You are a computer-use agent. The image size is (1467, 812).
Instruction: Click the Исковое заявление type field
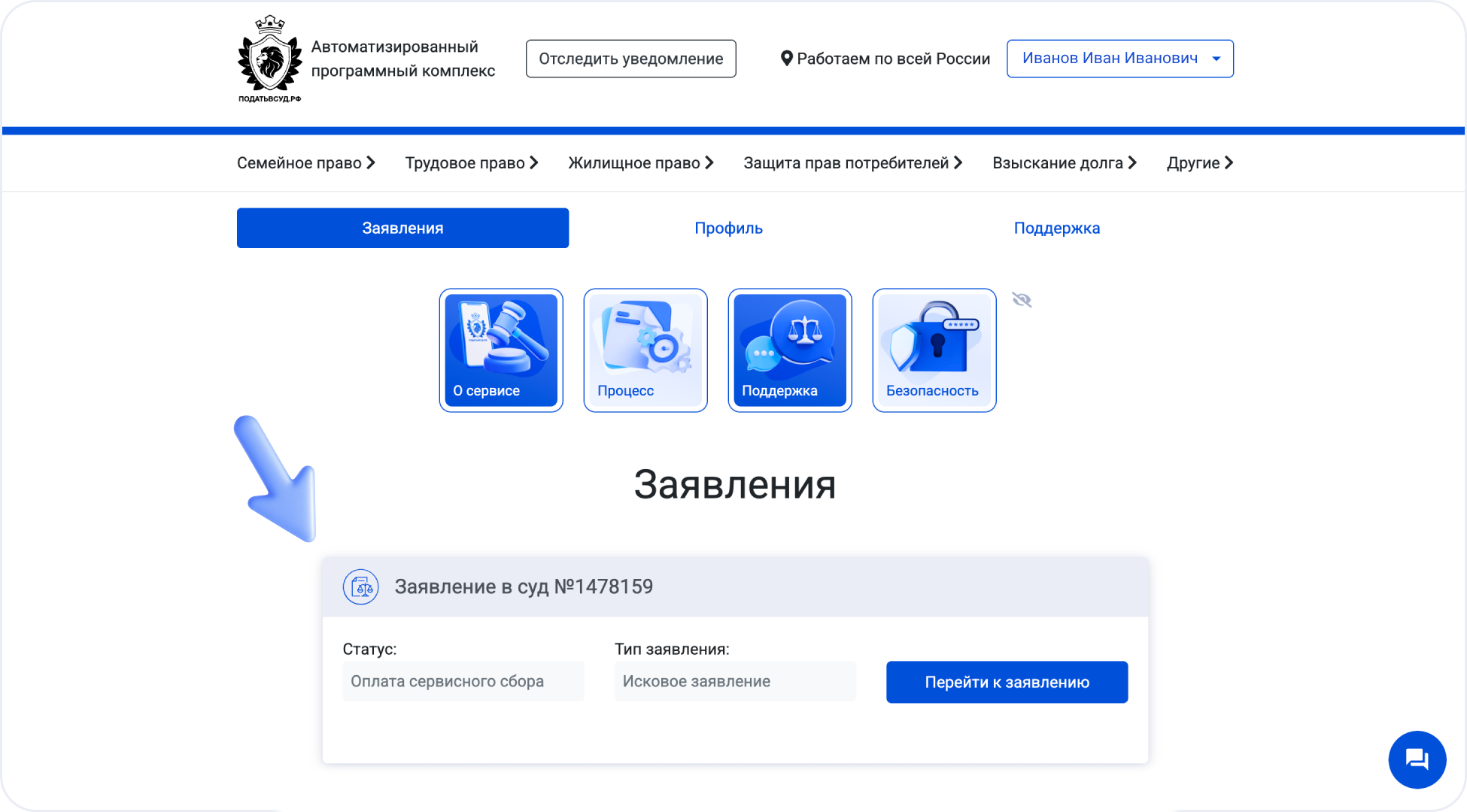[x=735, y=681]
